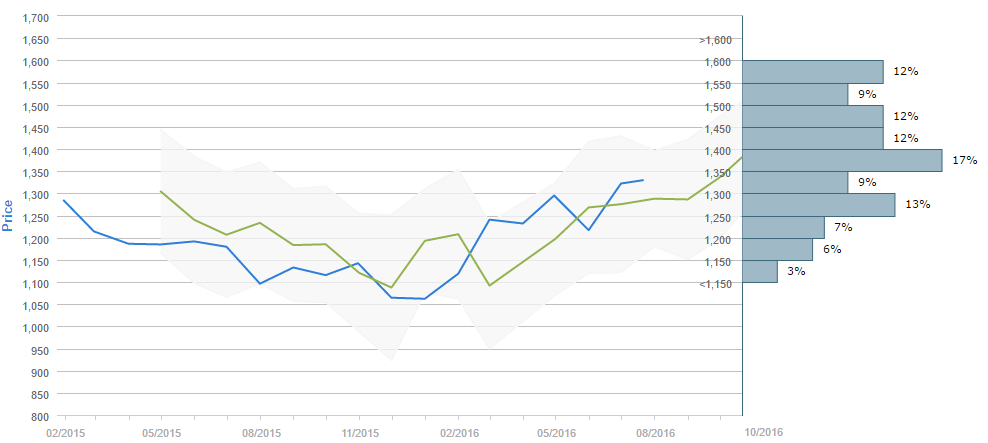This screenshot has width=988, height=443.
Task: Select the 6% histogram bar
Action: (777, 249)
